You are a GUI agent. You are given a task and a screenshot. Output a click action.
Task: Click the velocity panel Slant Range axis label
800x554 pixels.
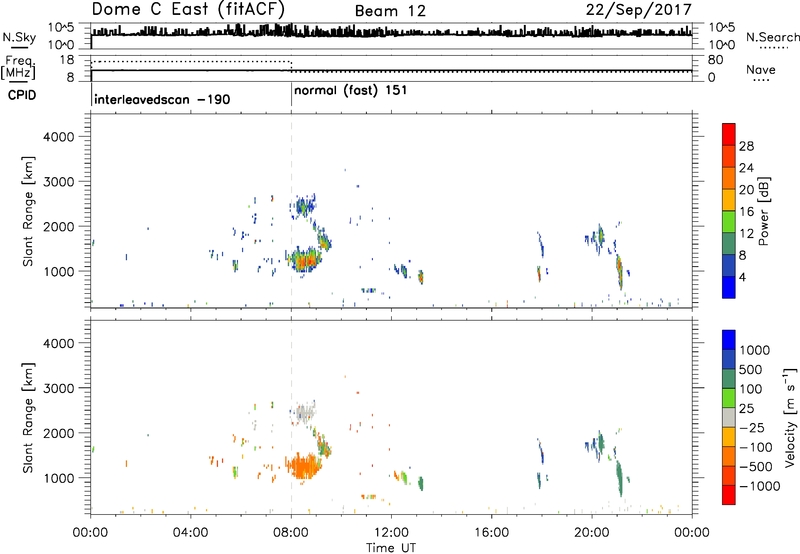click(x=28, y=418)
